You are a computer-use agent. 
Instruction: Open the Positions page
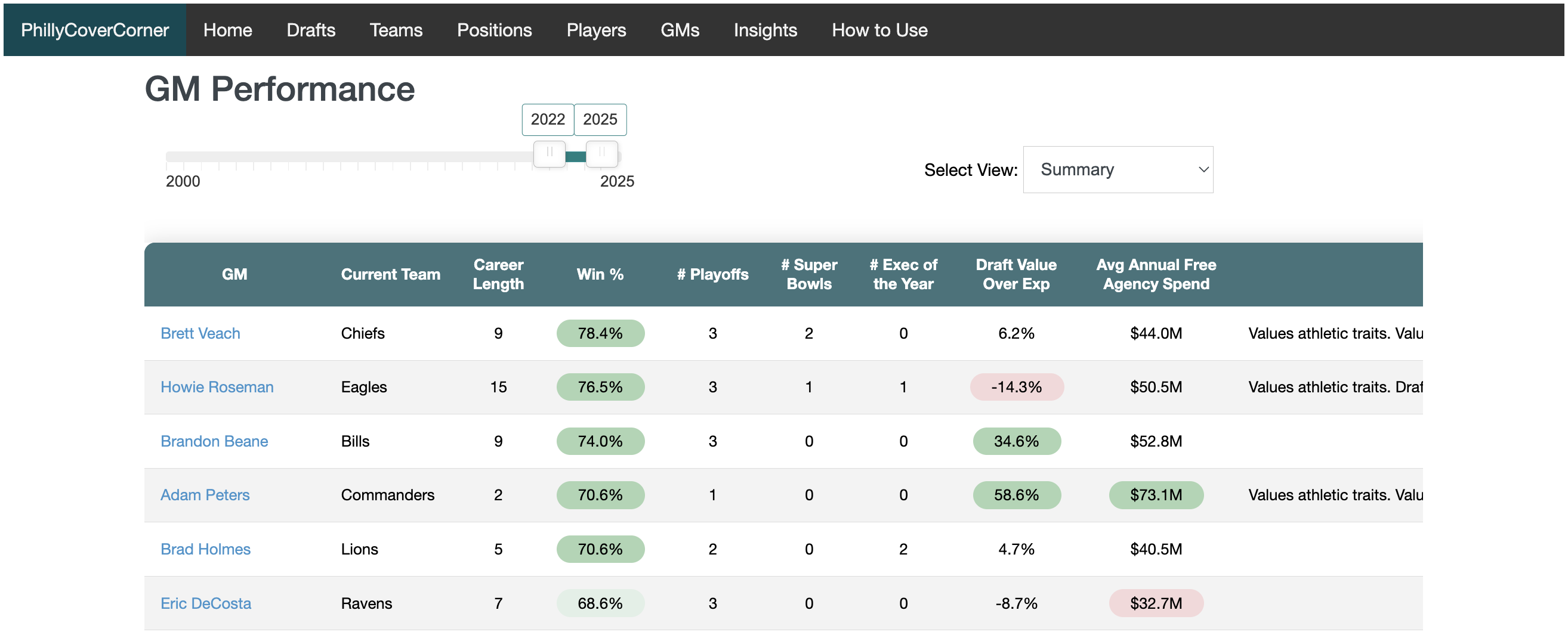[493, 30]
